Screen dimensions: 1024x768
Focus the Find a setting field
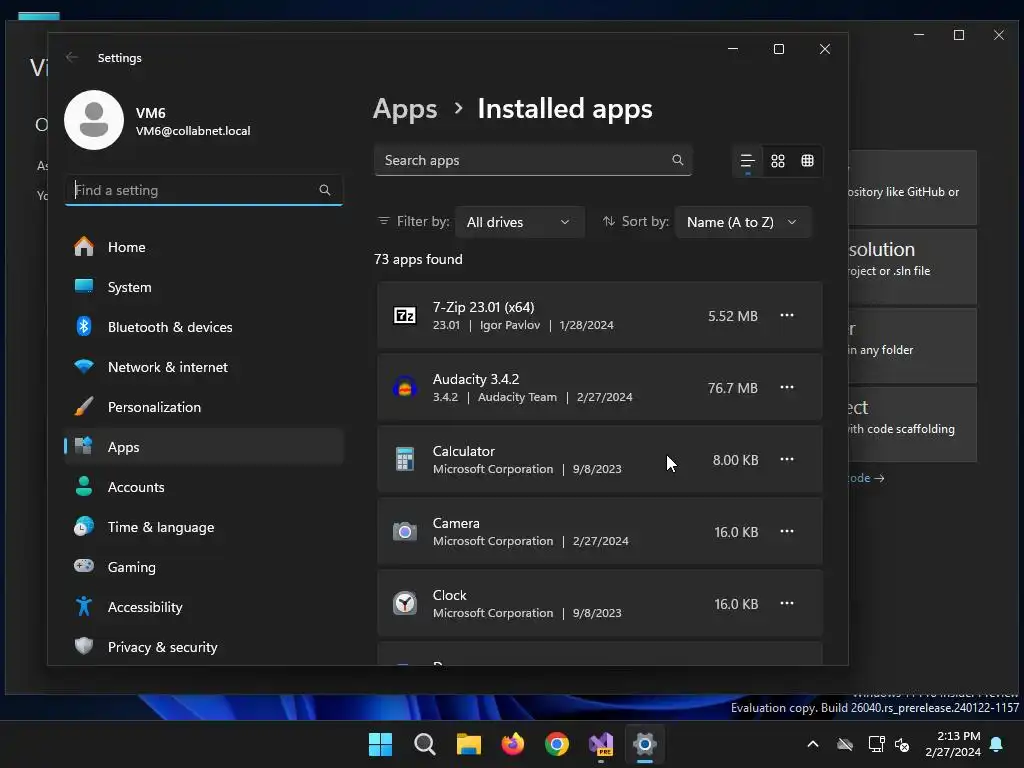click(x=204, y=190)
